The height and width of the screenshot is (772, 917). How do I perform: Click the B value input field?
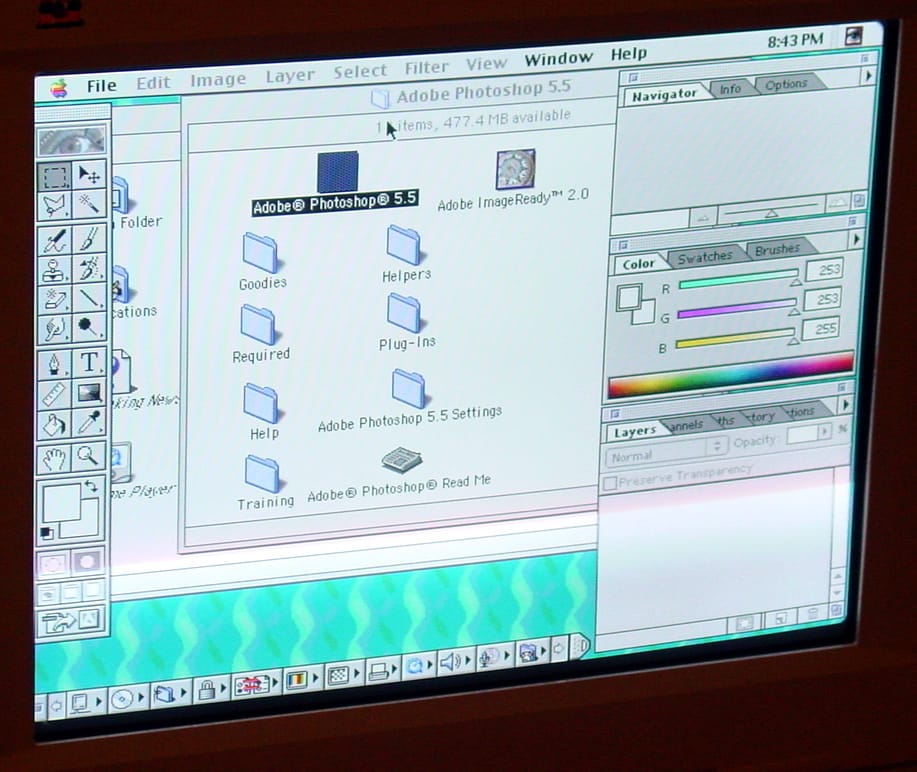pyautogui.click(x=821, y=329)
